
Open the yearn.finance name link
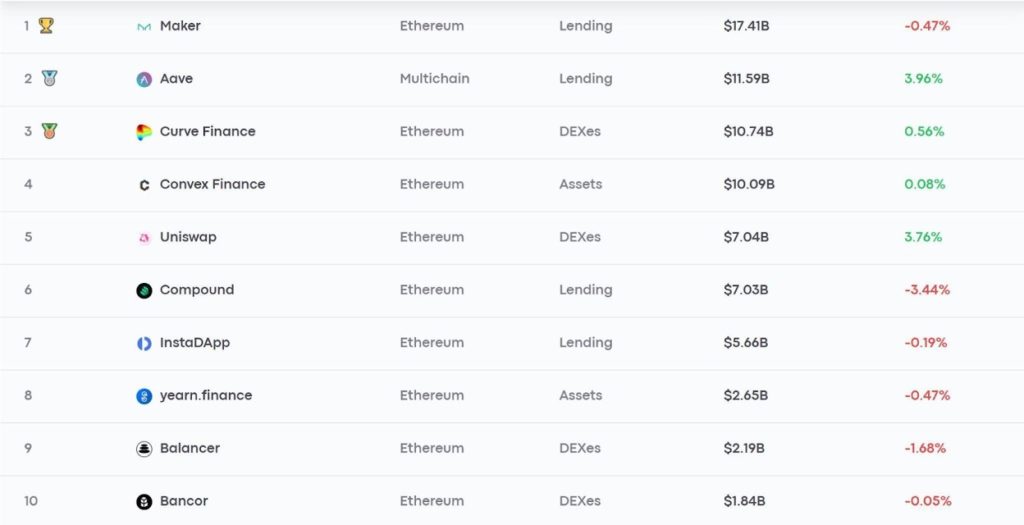pos(206,395)
